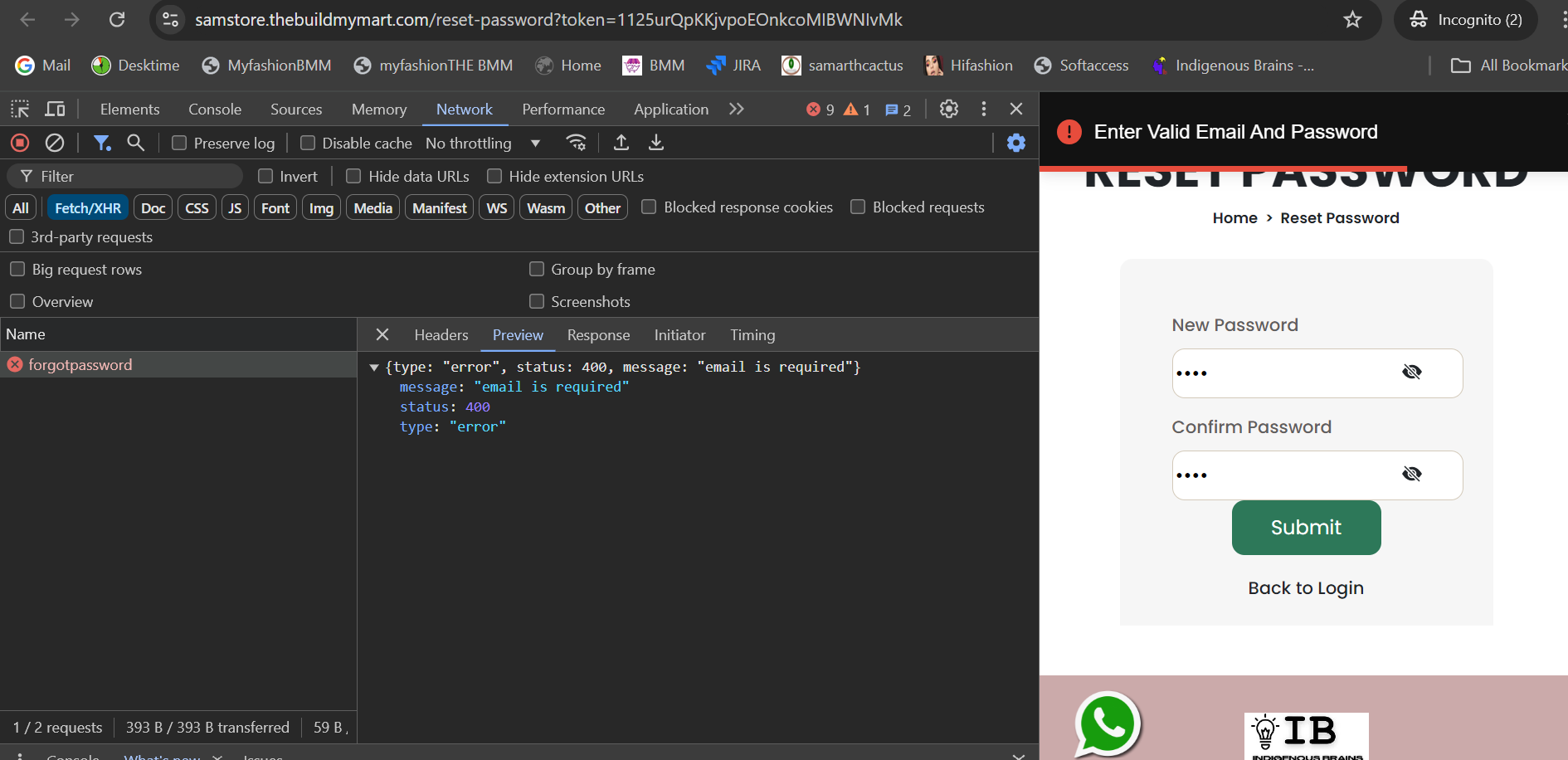Activate the inspect element picker icon
Image resolution: width=1568 pixels, height=760 pixels.
[x=20, y=109]
